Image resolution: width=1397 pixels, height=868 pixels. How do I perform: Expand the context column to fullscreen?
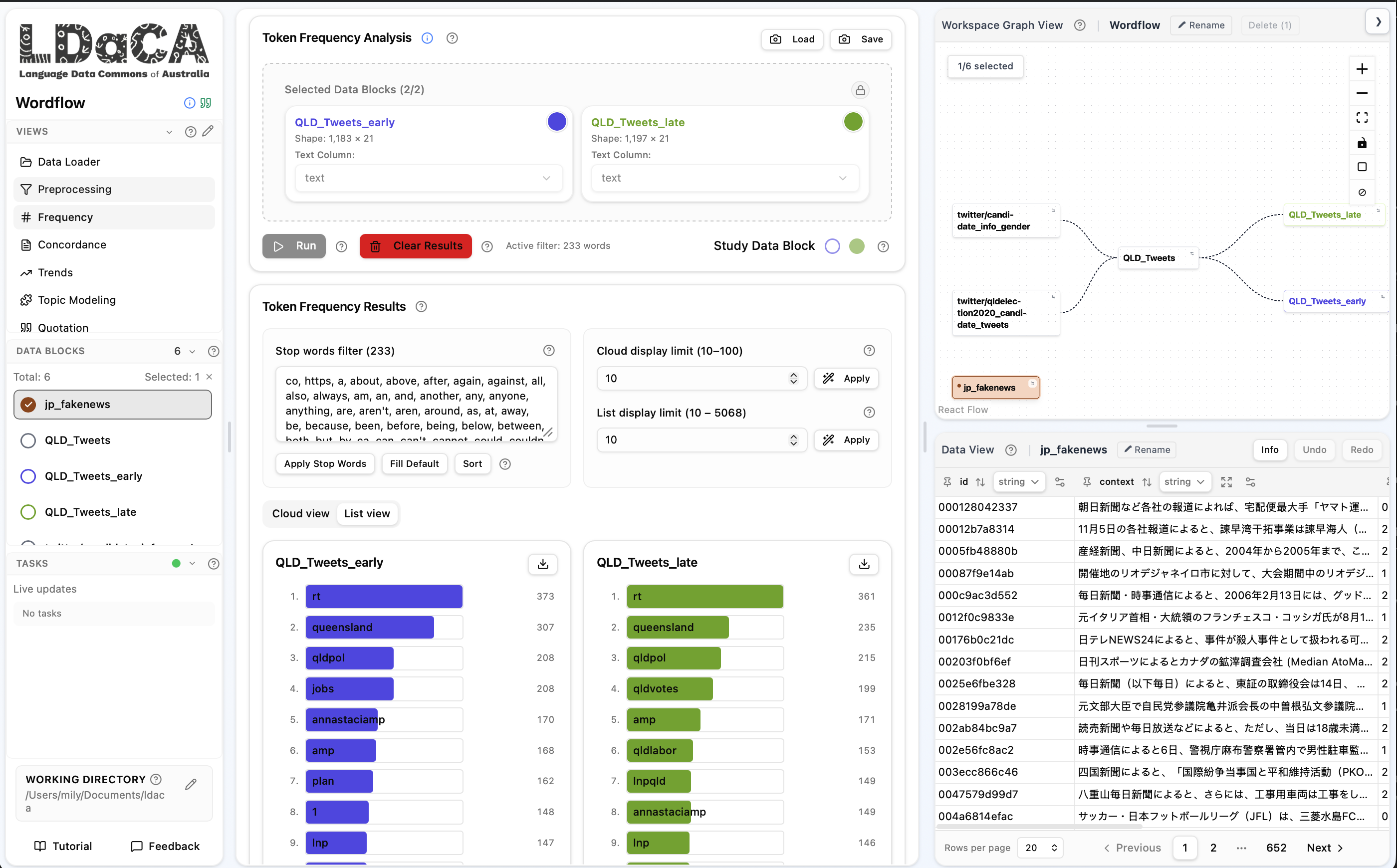(x=1226, y=482)
